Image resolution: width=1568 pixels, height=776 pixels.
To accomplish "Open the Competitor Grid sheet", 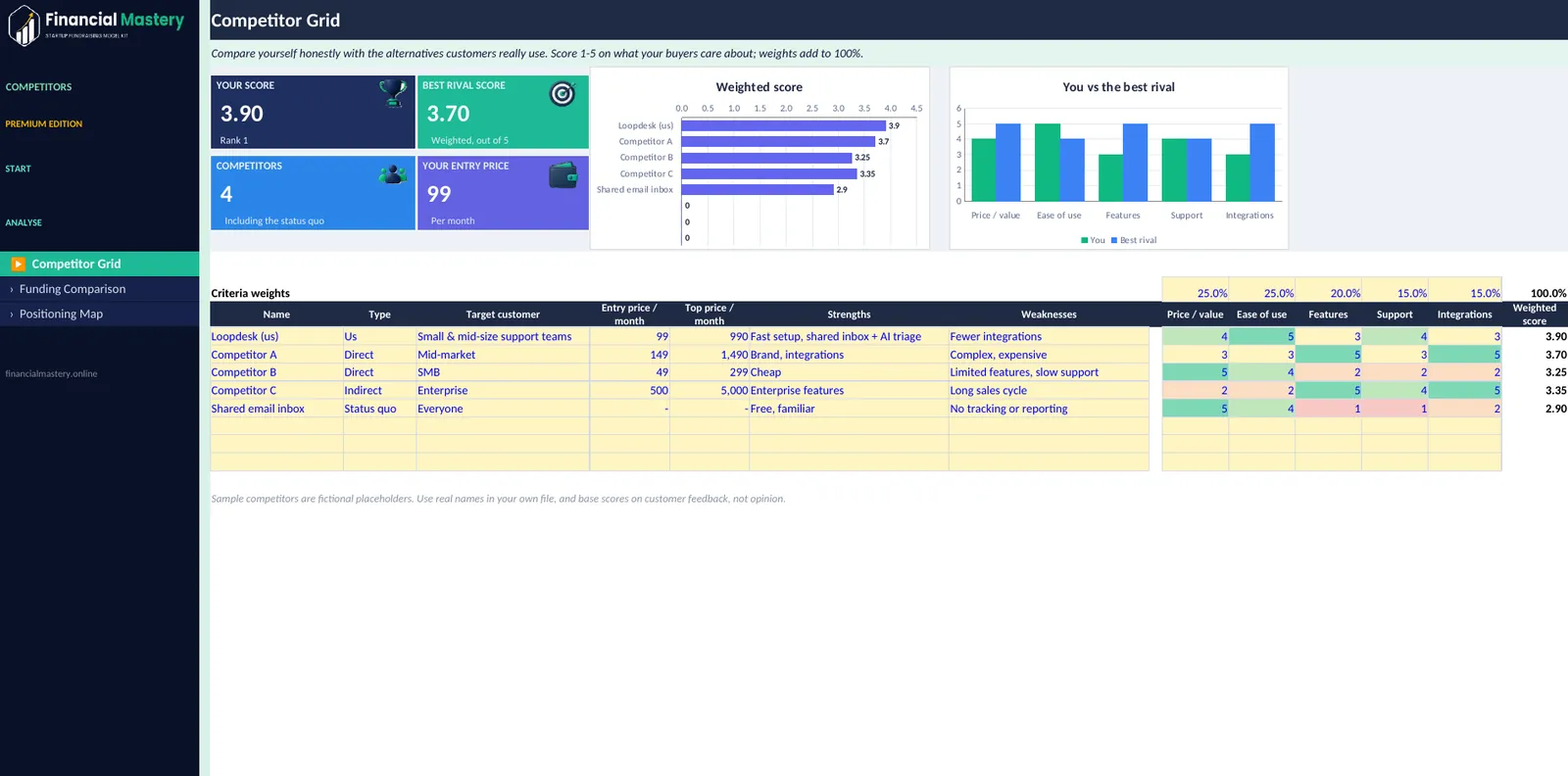I will coord(100,264).
